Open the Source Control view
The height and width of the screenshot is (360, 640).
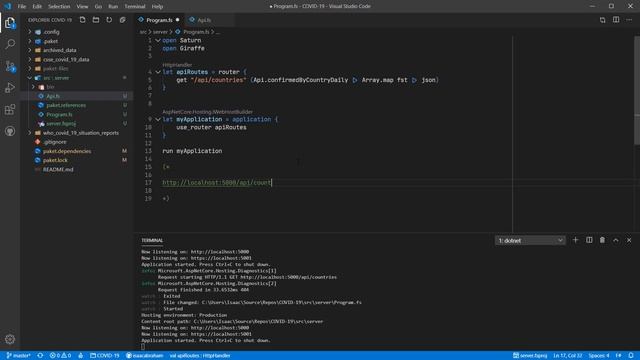(10, 66)
